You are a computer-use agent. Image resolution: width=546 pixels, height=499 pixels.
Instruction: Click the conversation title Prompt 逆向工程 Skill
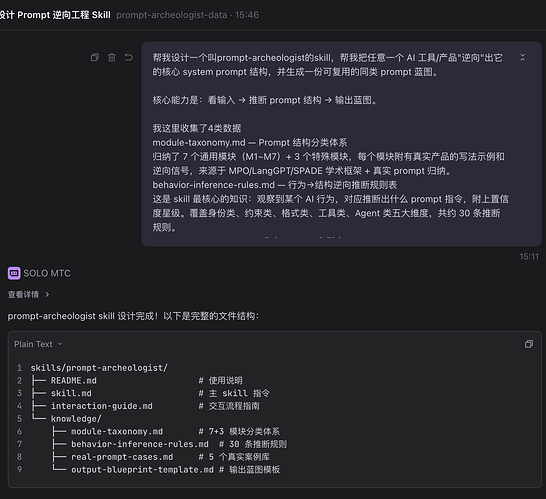coord(55,15)
